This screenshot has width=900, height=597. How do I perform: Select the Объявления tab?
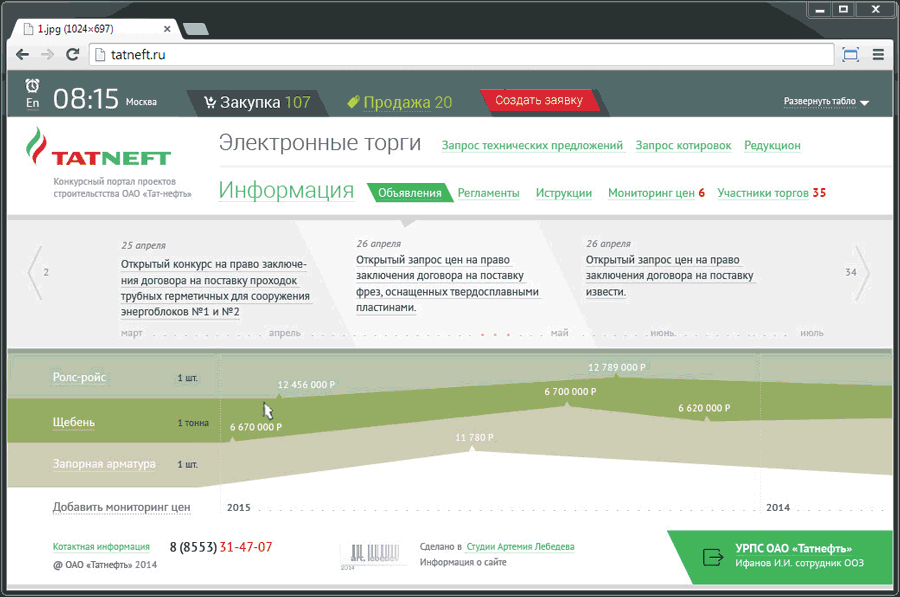click(409, 193)
